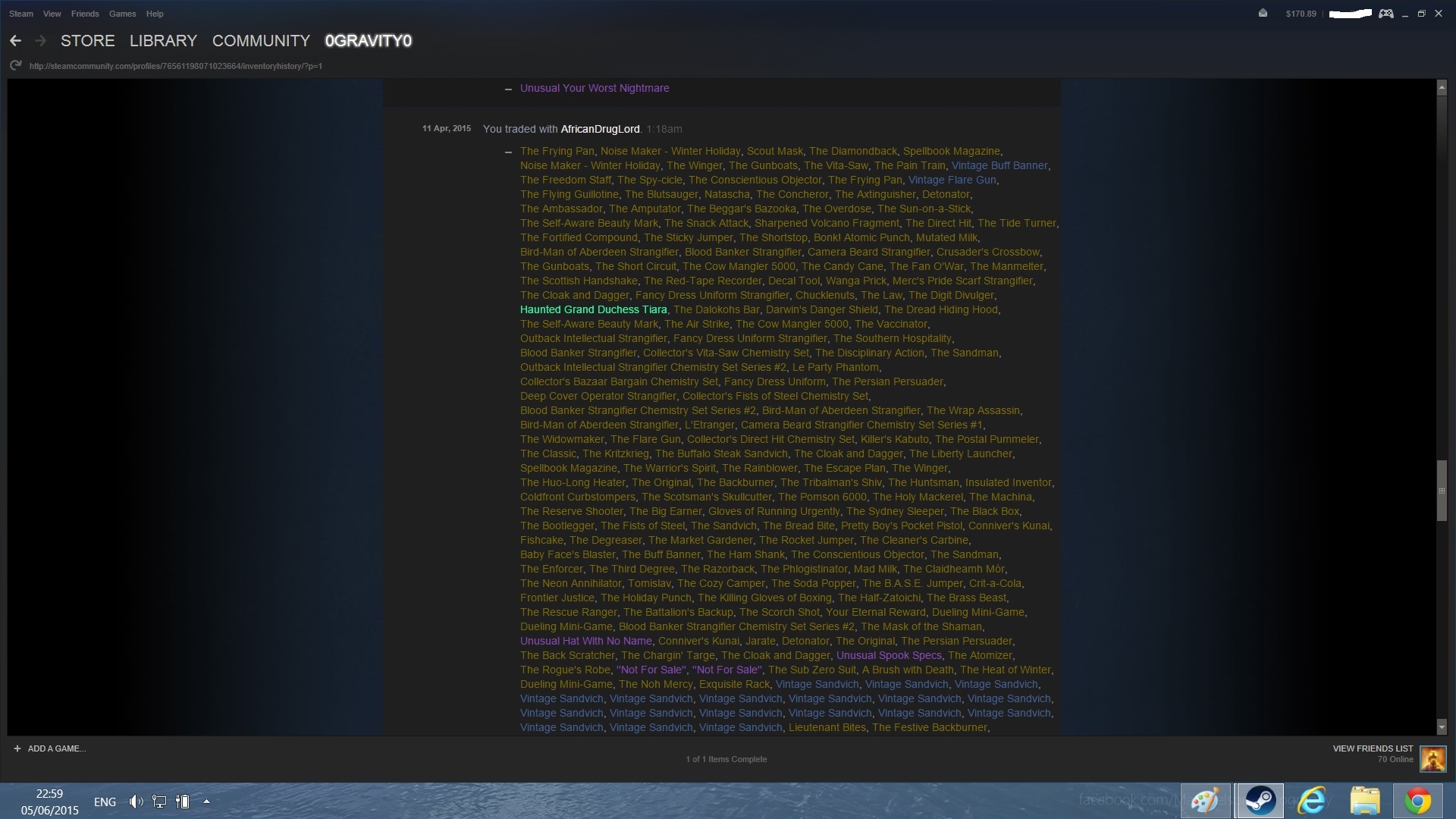Collapse the Unusual Your Worst Nightmare list
1456x819 pixels.
coord(508,89)
